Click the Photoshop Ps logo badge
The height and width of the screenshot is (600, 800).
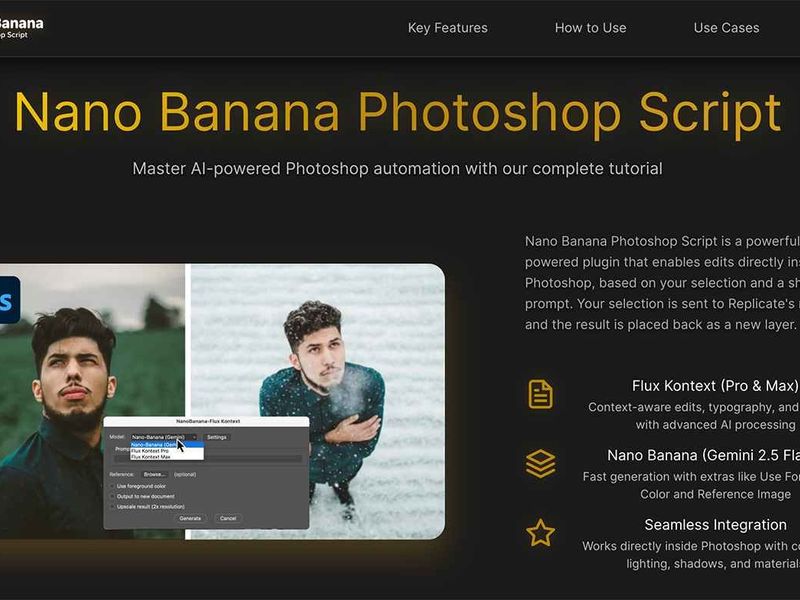[9, 300]
